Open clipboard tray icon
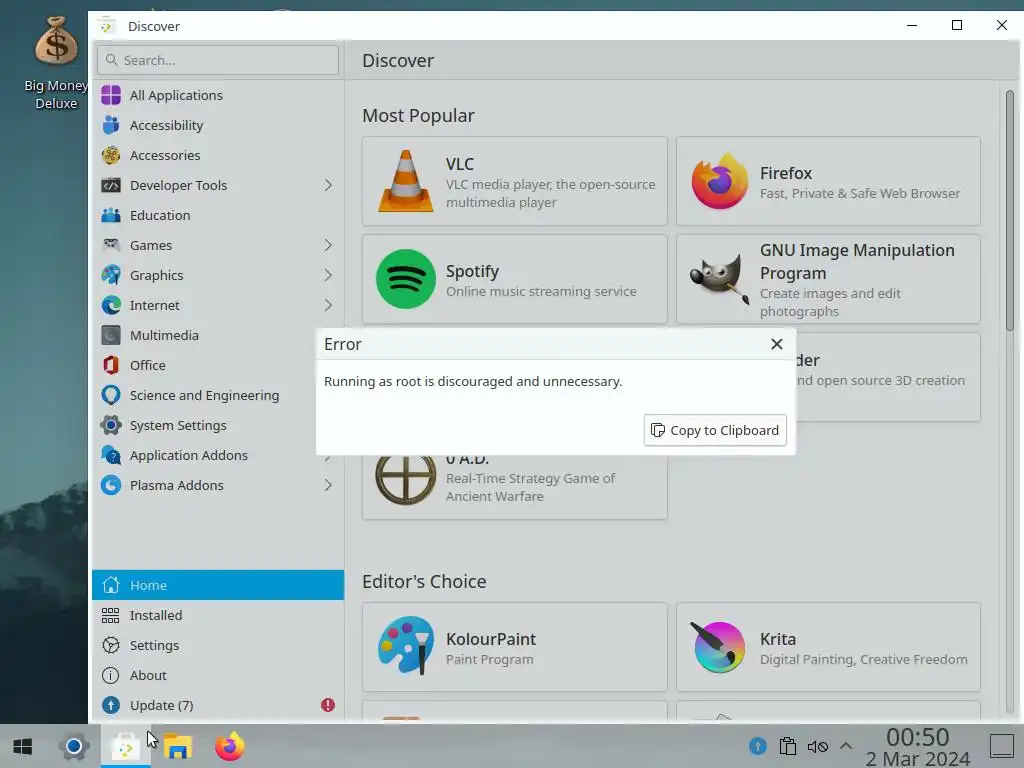1024x768 pixels. [788, 746]
